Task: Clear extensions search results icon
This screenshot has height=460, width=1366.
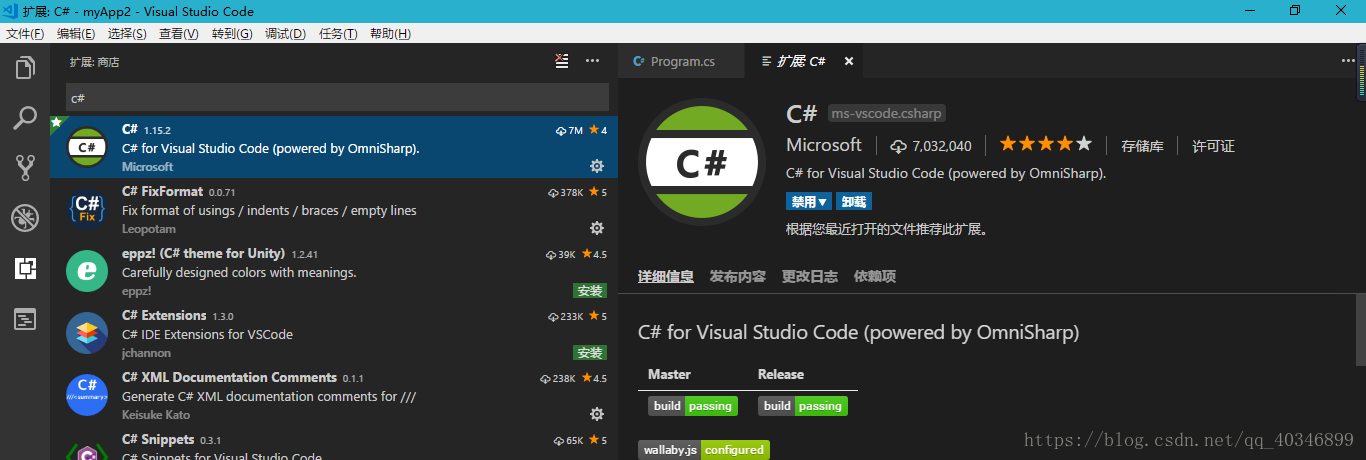Action: tap(562, 61)
